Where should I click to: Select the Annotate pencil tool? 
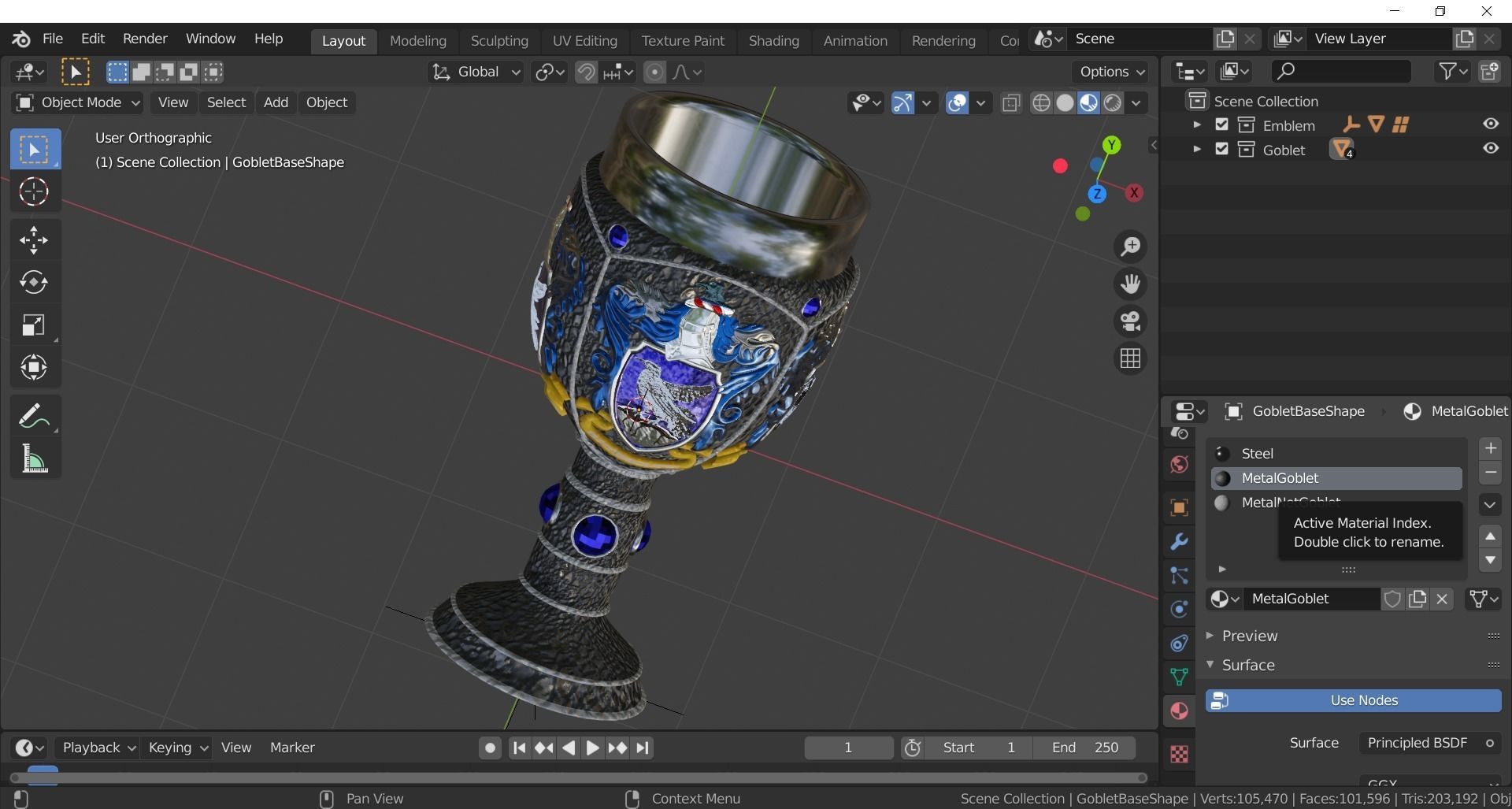click(x=35, y=415)
